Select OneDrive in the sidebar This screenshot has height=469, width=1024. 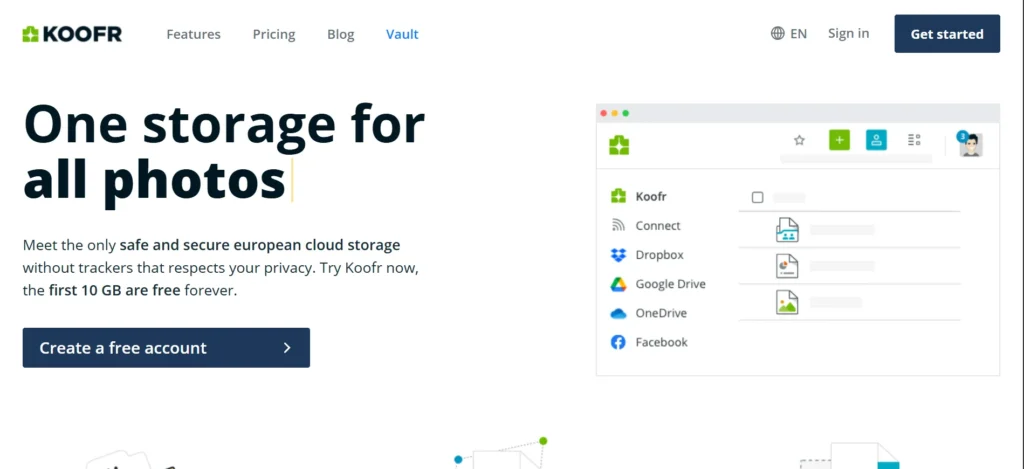click(x=648, y=313)
